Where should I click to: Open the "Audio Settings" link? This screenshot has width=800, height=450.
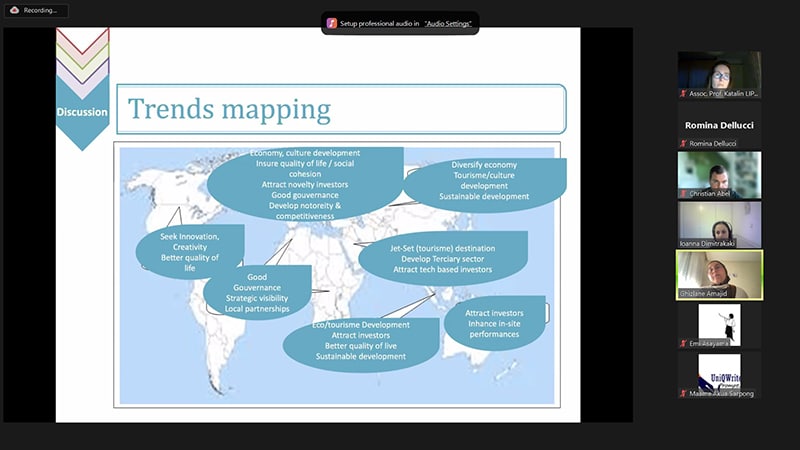(448, 22)
